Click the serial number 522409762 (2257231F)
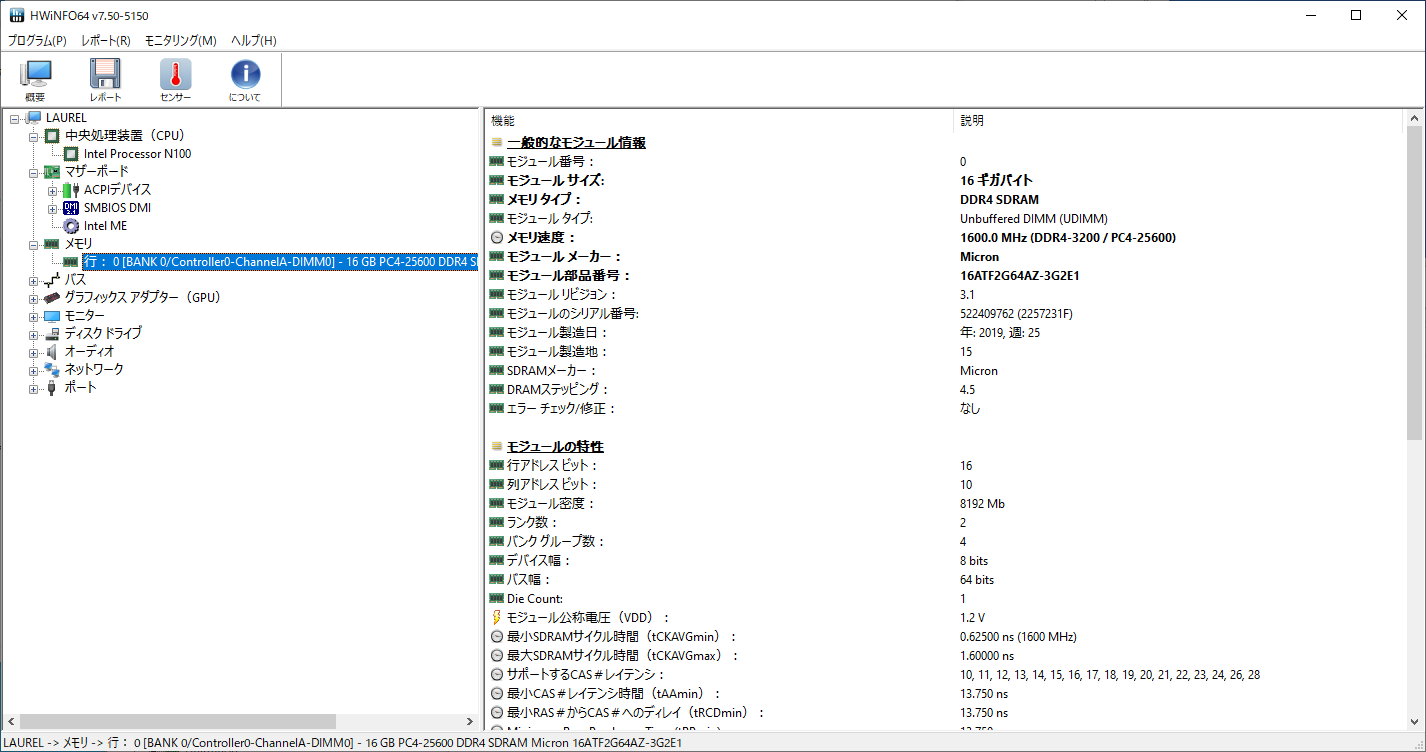This screenshot has height=752, width=1426. point(1016,314)
